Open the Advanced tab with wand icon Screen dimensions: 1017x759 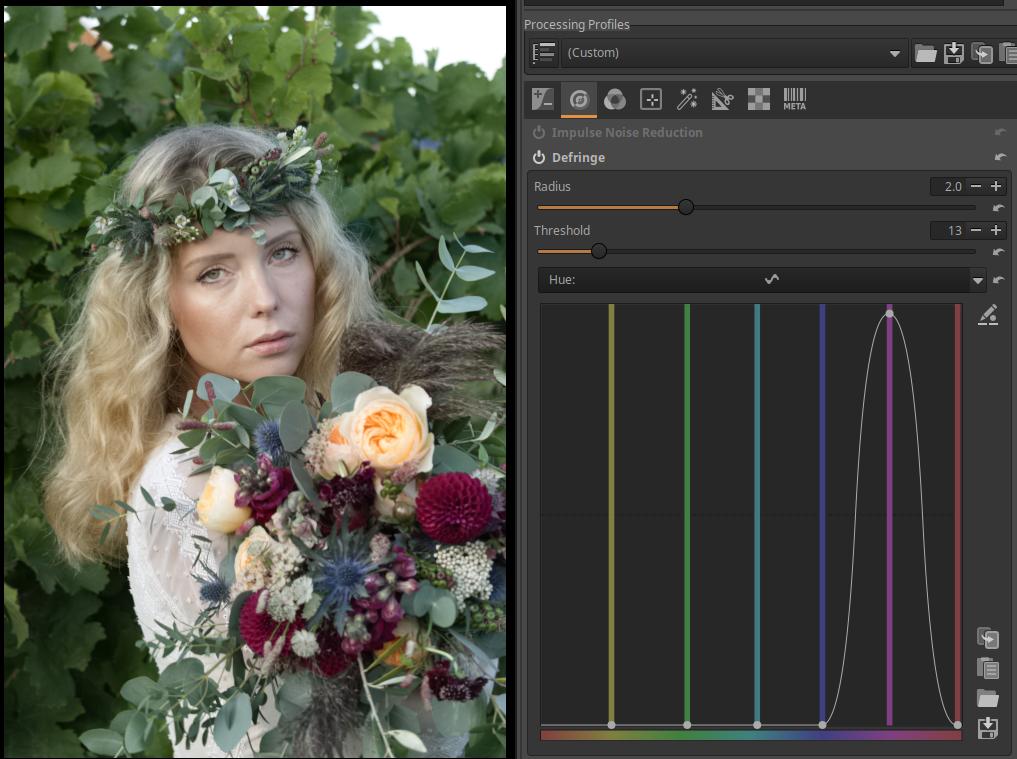tap(687, 99)
